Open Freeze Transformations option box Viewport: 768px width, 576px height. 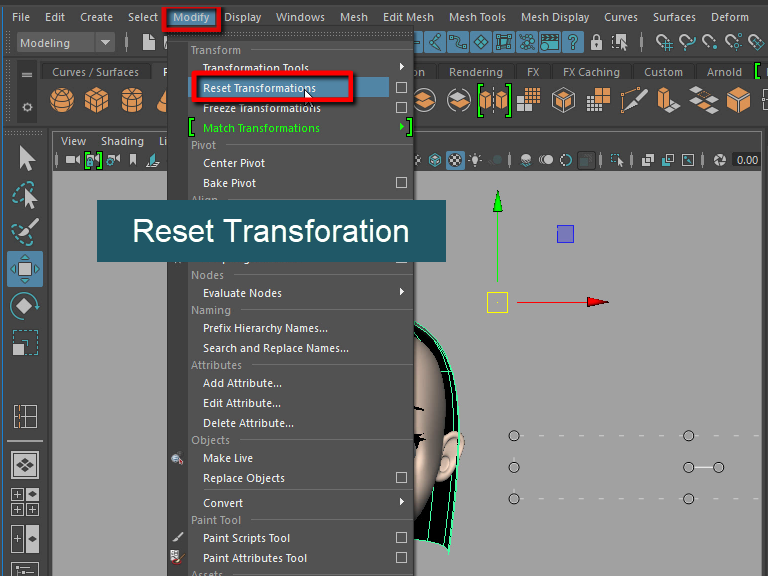point(401,108)
